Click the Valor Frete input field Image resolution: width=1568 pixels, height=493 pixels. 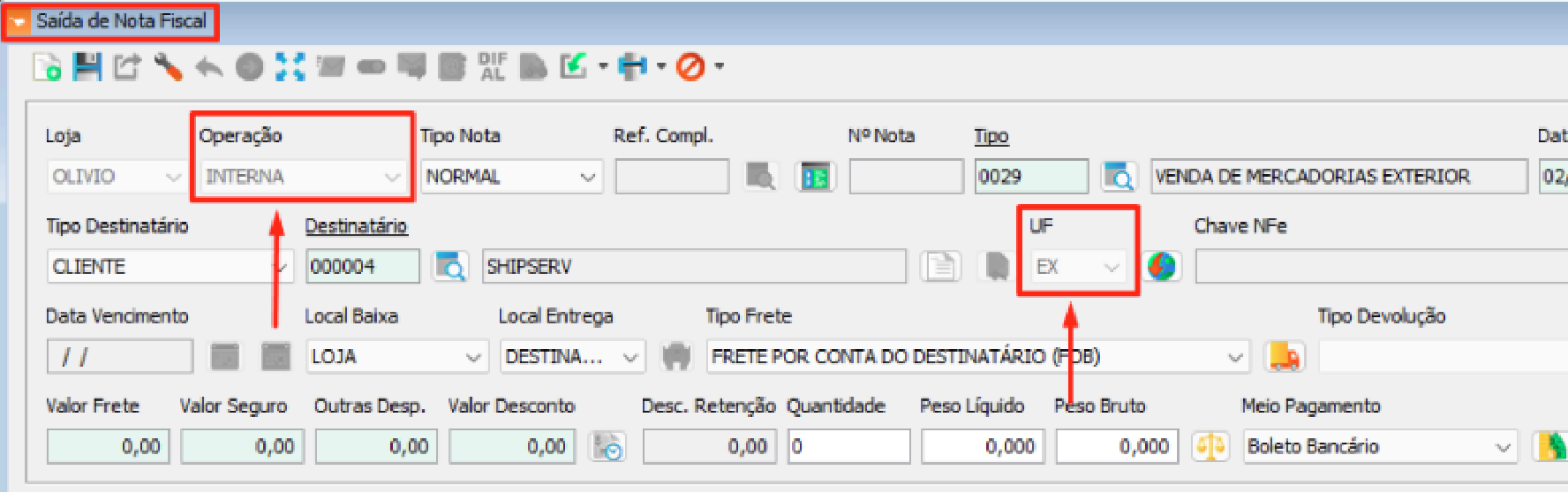(105, 447)
